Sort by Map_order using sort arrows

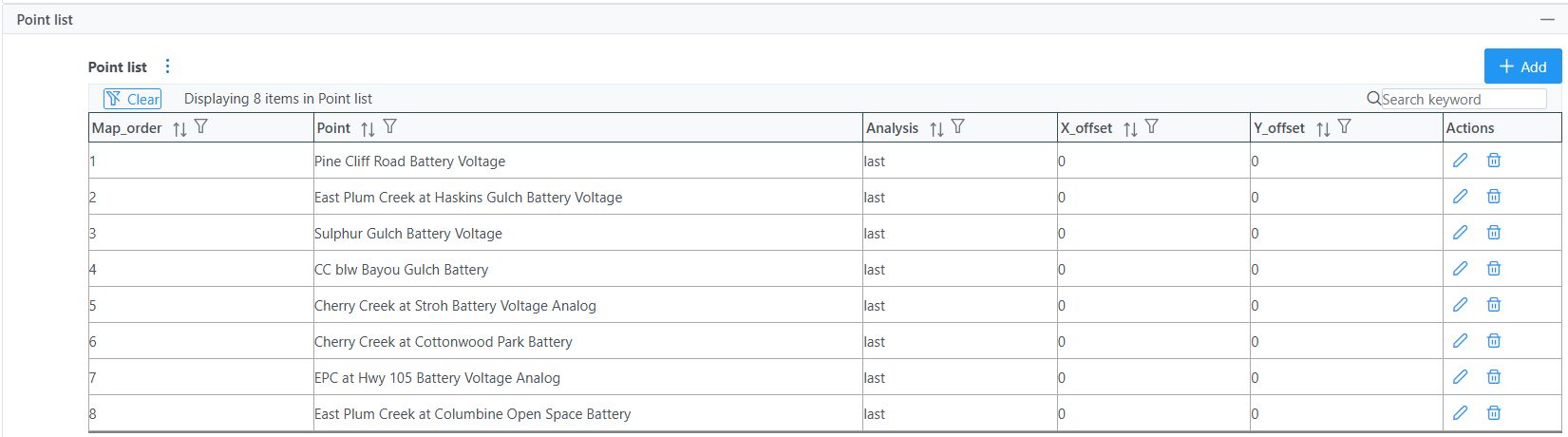[179, 128]
